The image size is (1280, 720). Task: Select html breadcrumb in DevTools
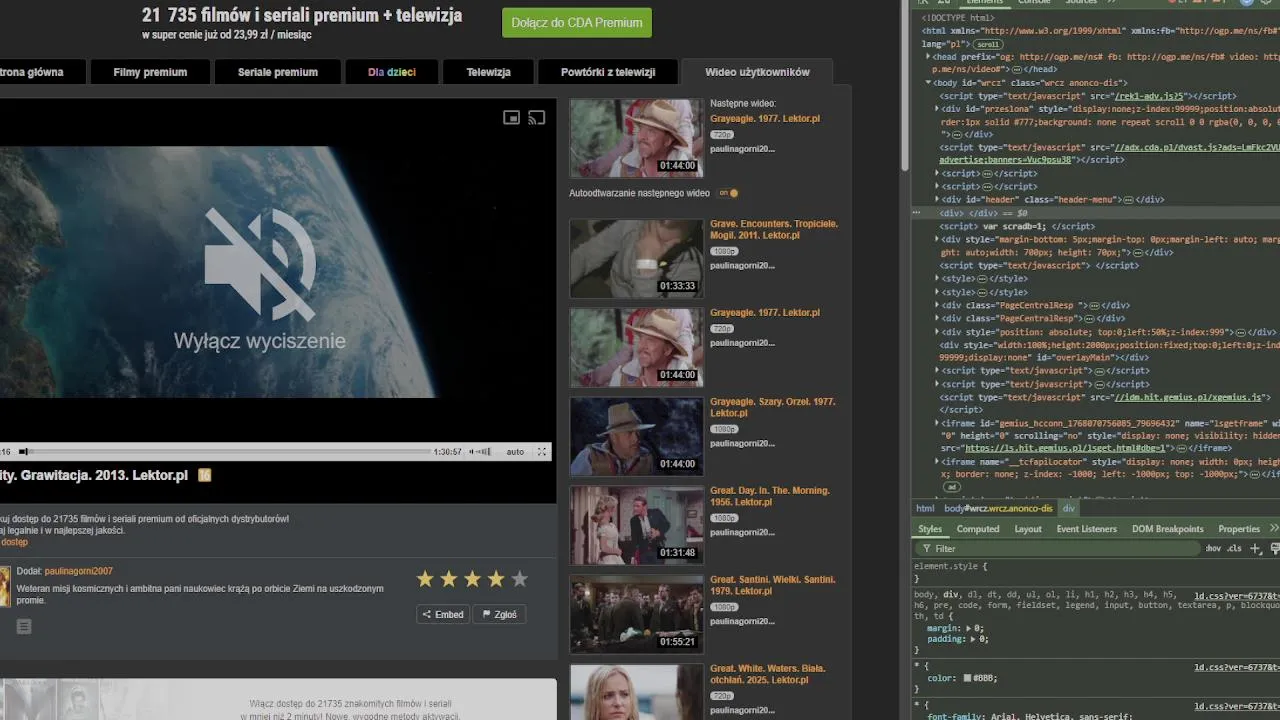pyautogui.click(x=925, y=509)
